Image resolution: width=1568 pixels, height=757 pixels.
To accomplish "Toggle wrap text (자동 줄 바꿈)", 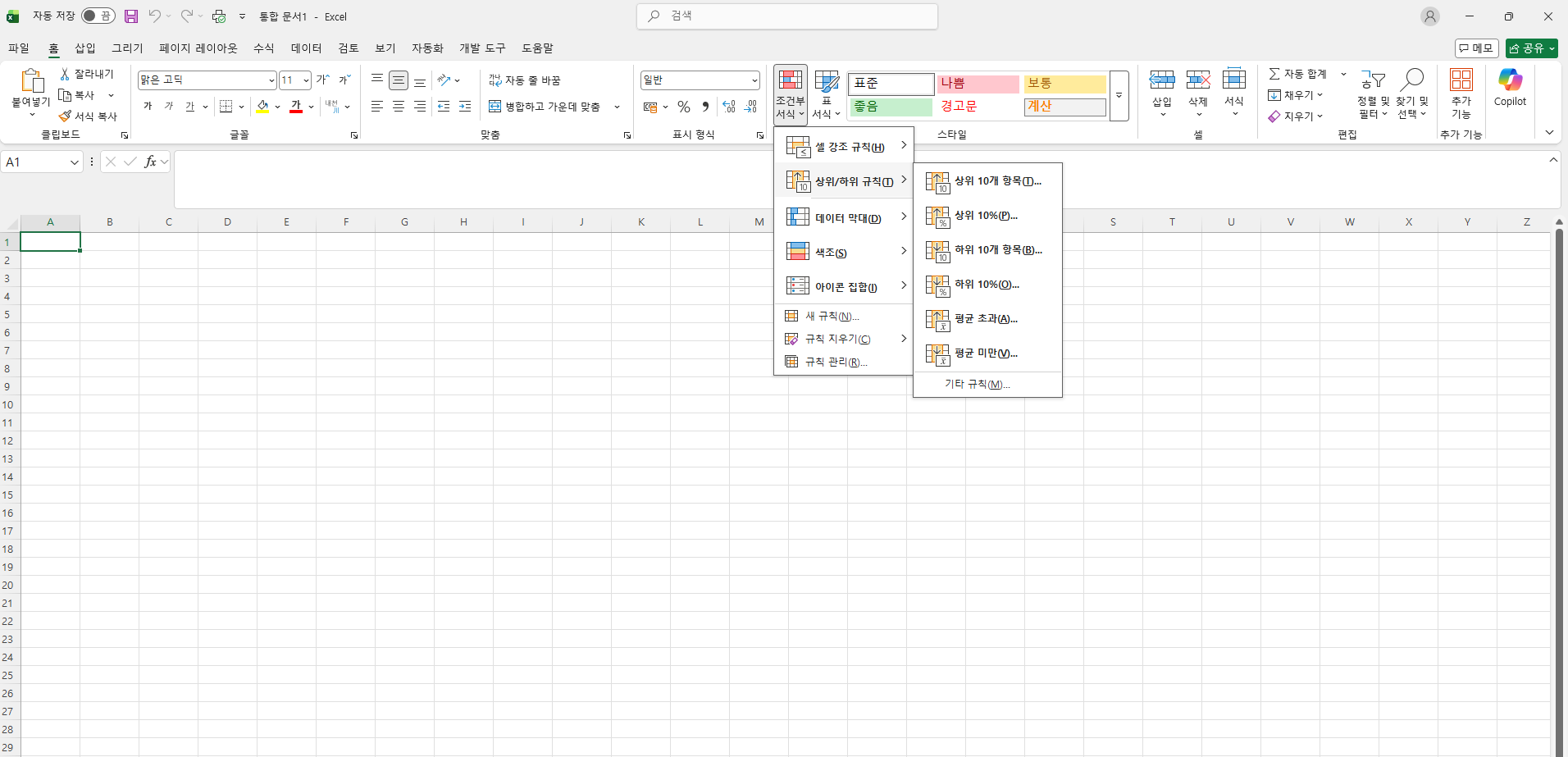I will pyautogui.click(x=525, y=80).
